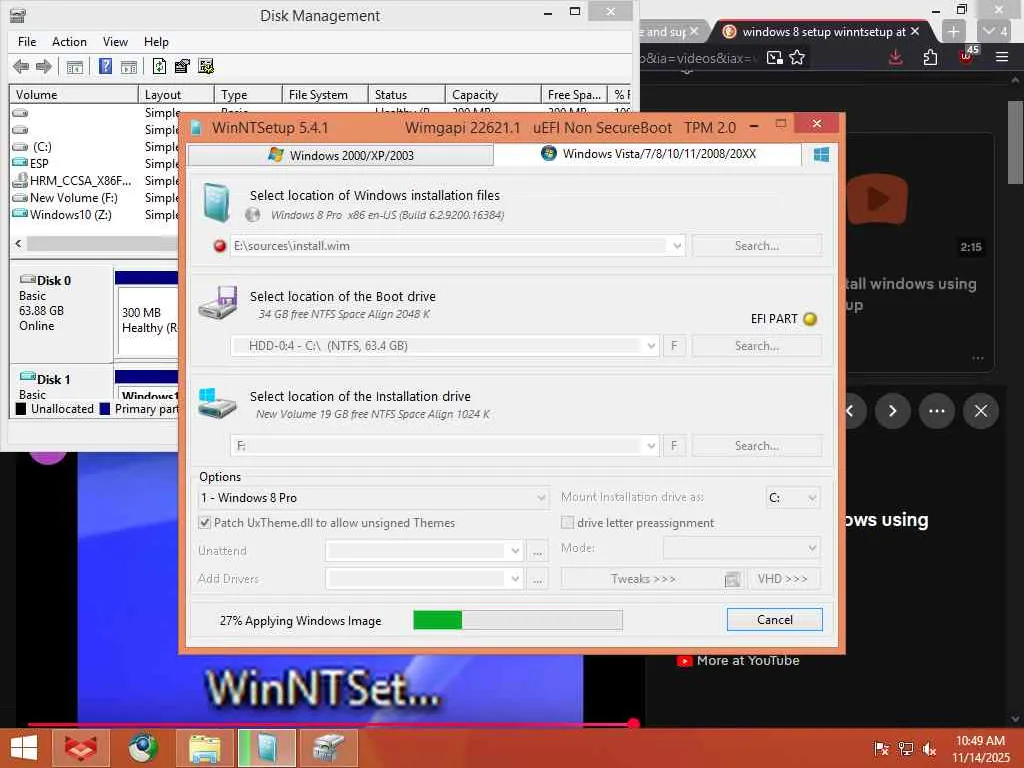Click the Forward arrow in Disk Management toolbar

(44, 66)
